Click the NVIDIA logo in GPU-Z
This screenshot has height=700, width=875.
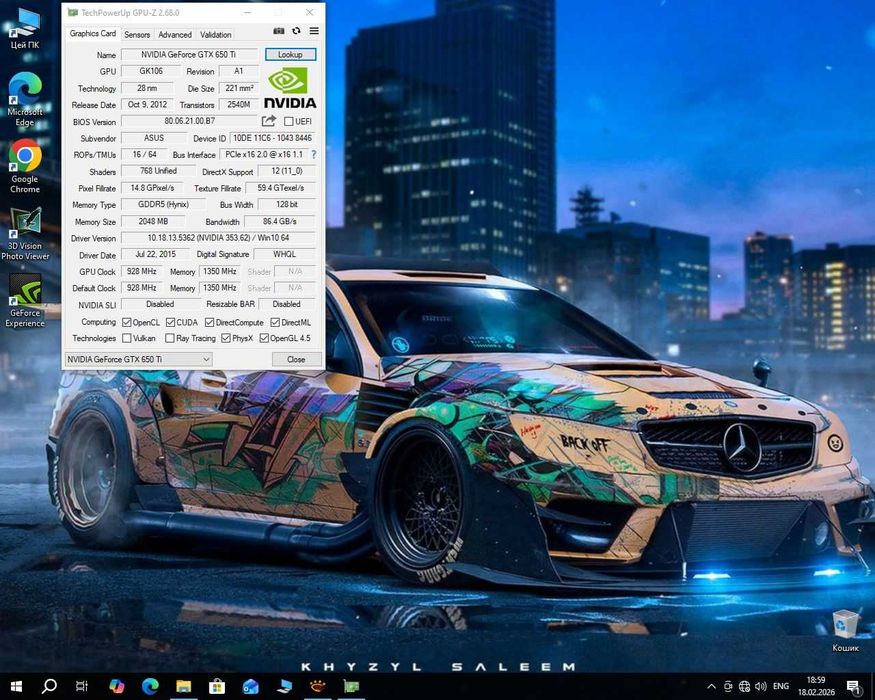coord(290,88)
